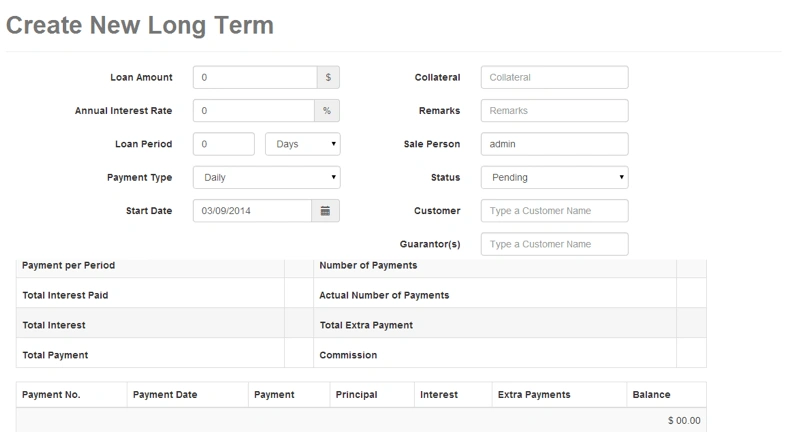Click the Payment Date column header
Viewport: 786px width, 432px height.
click(165, 395)
